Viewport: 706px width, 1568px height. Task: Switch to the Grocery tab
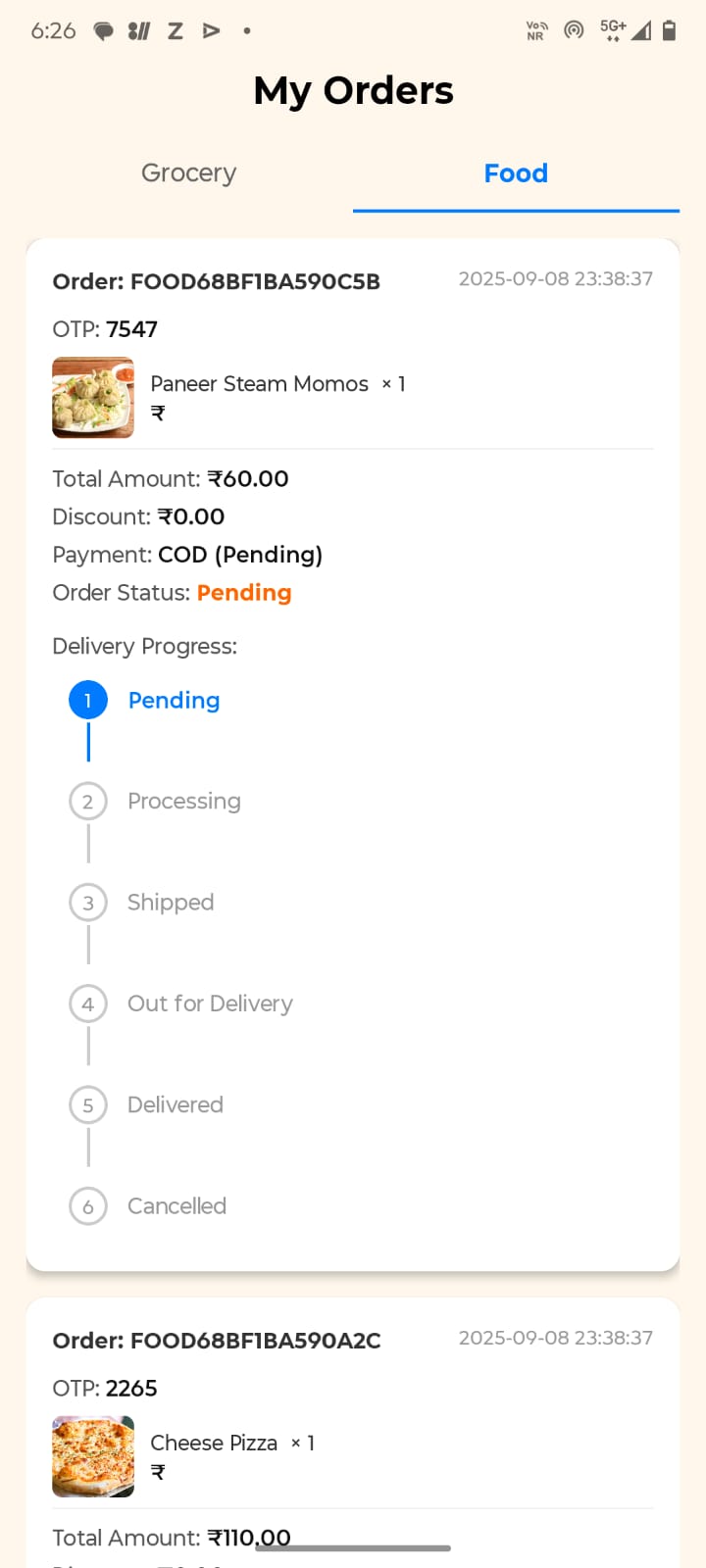tap(188, 173)
